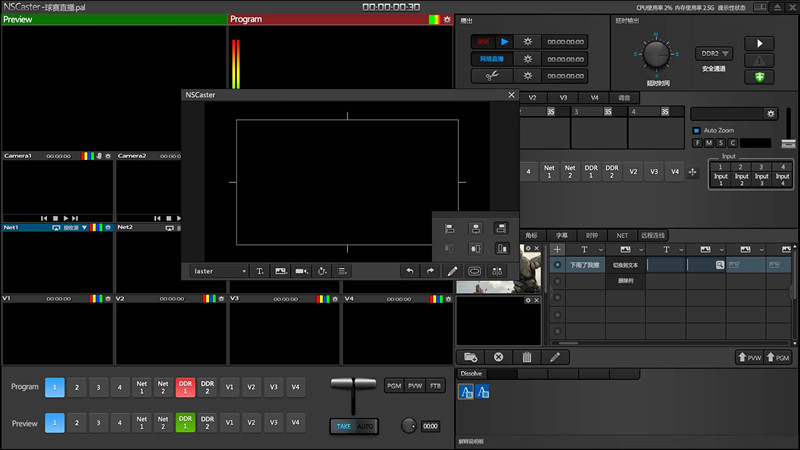Click the insert image icon in editor toolbar

[x=281, y=271]
